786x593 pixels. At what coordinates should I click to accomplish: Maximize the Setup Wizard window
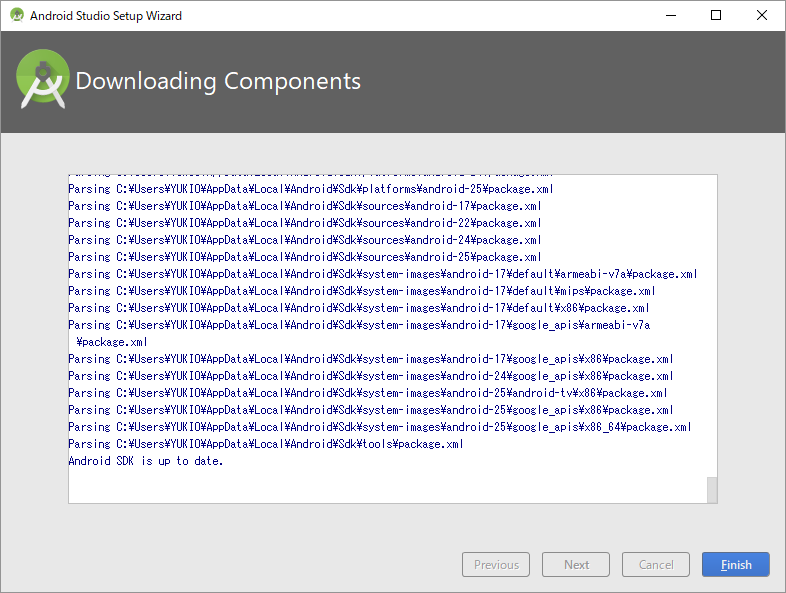click(x=715, y=16)
